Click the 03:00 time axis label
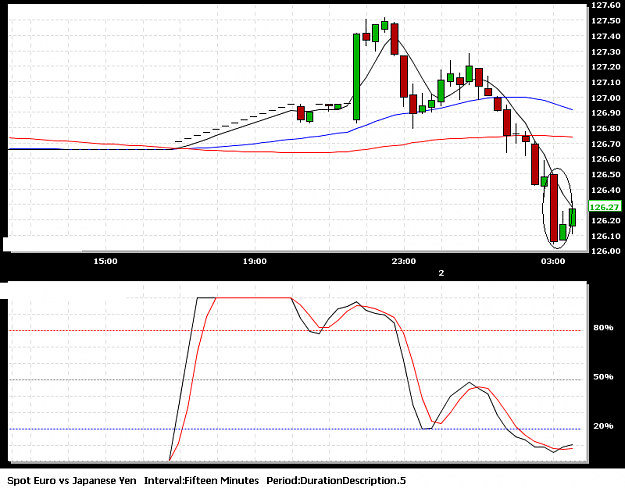The image size is (625, 488). coord(553,262)
